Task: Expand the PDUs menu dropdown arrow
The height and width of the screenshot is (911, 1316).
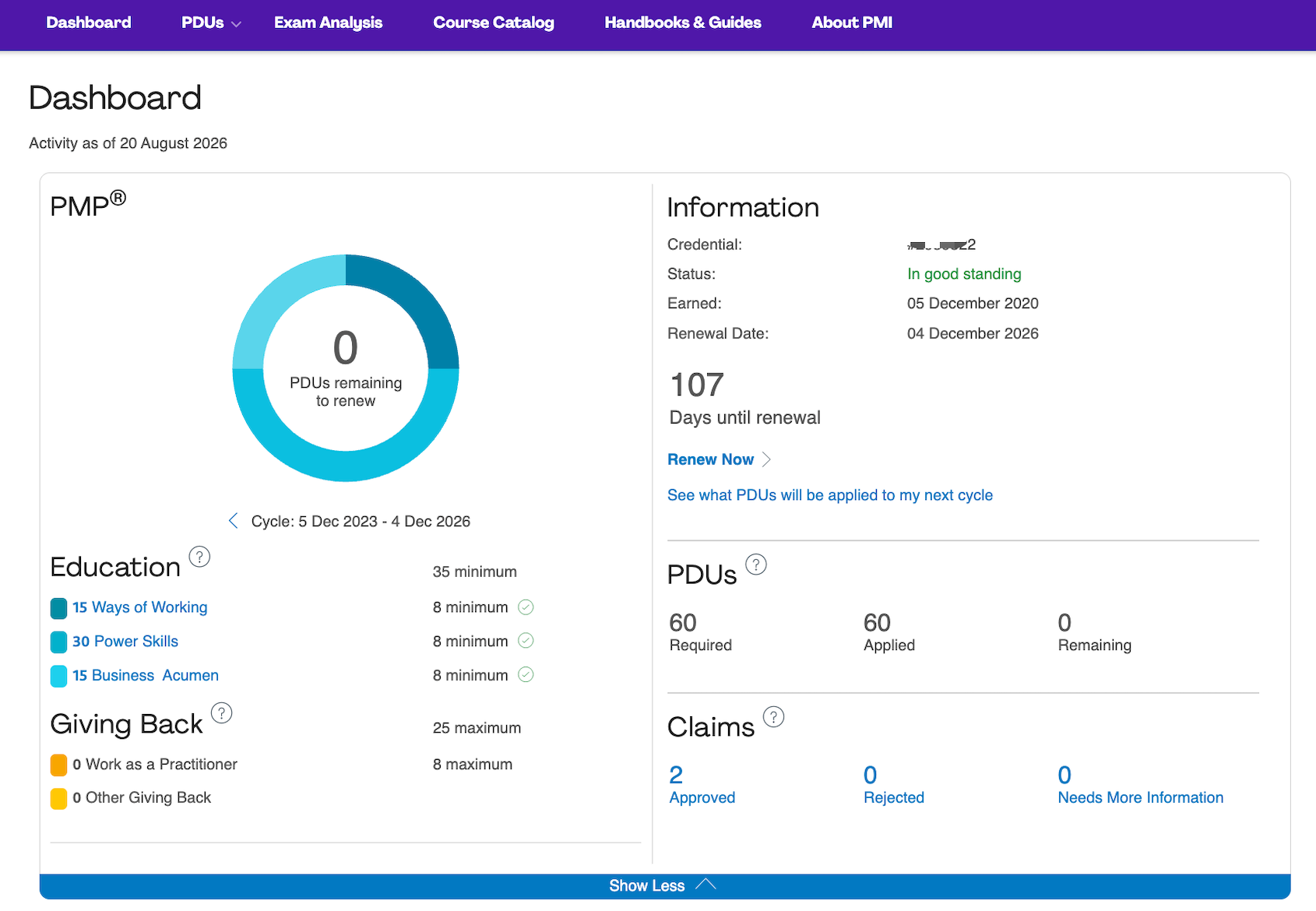Action: click(237, 24)
